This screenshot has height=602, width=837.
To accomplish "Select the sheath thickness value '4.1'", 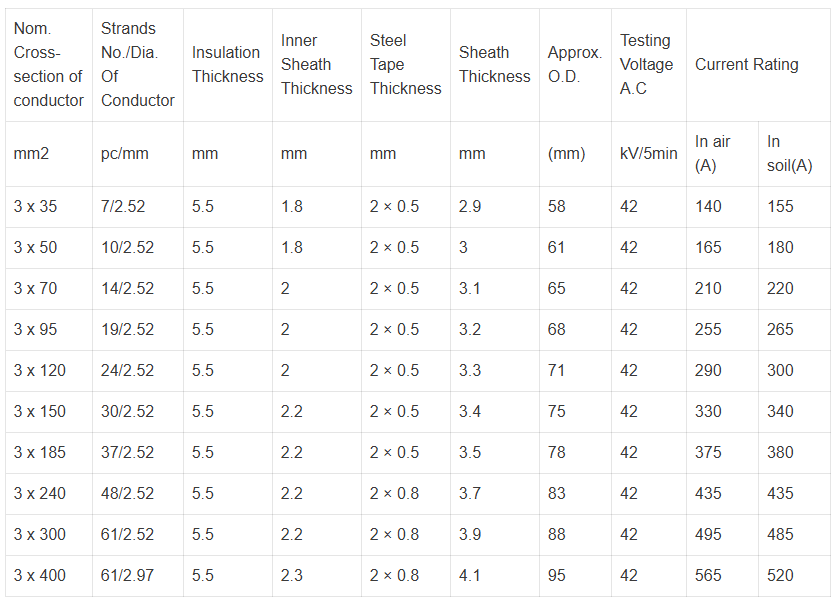I will click(470, 575).
